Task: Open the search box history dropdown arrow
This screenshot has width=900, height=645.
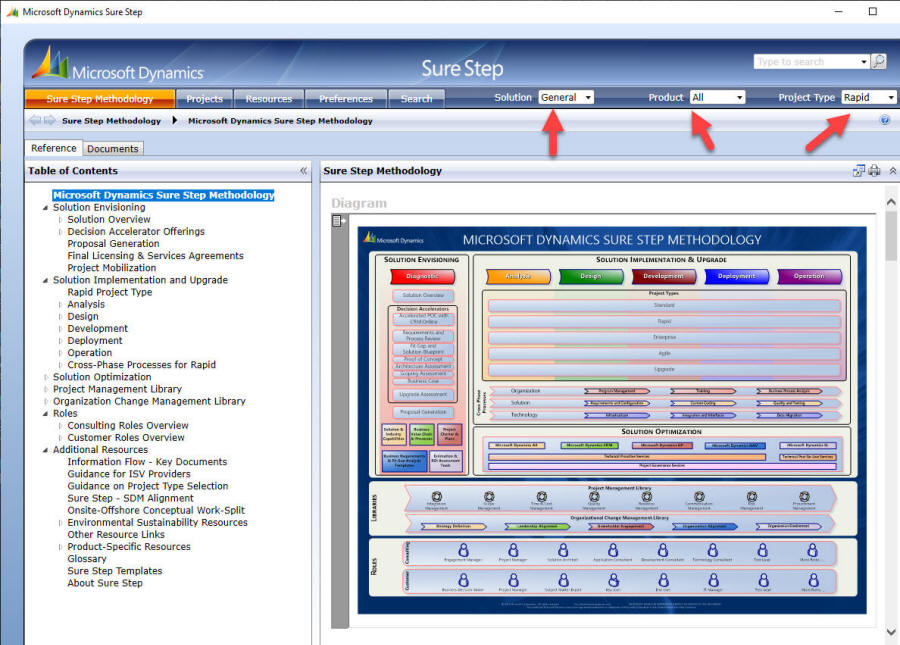Action: [x=863, y=61]
